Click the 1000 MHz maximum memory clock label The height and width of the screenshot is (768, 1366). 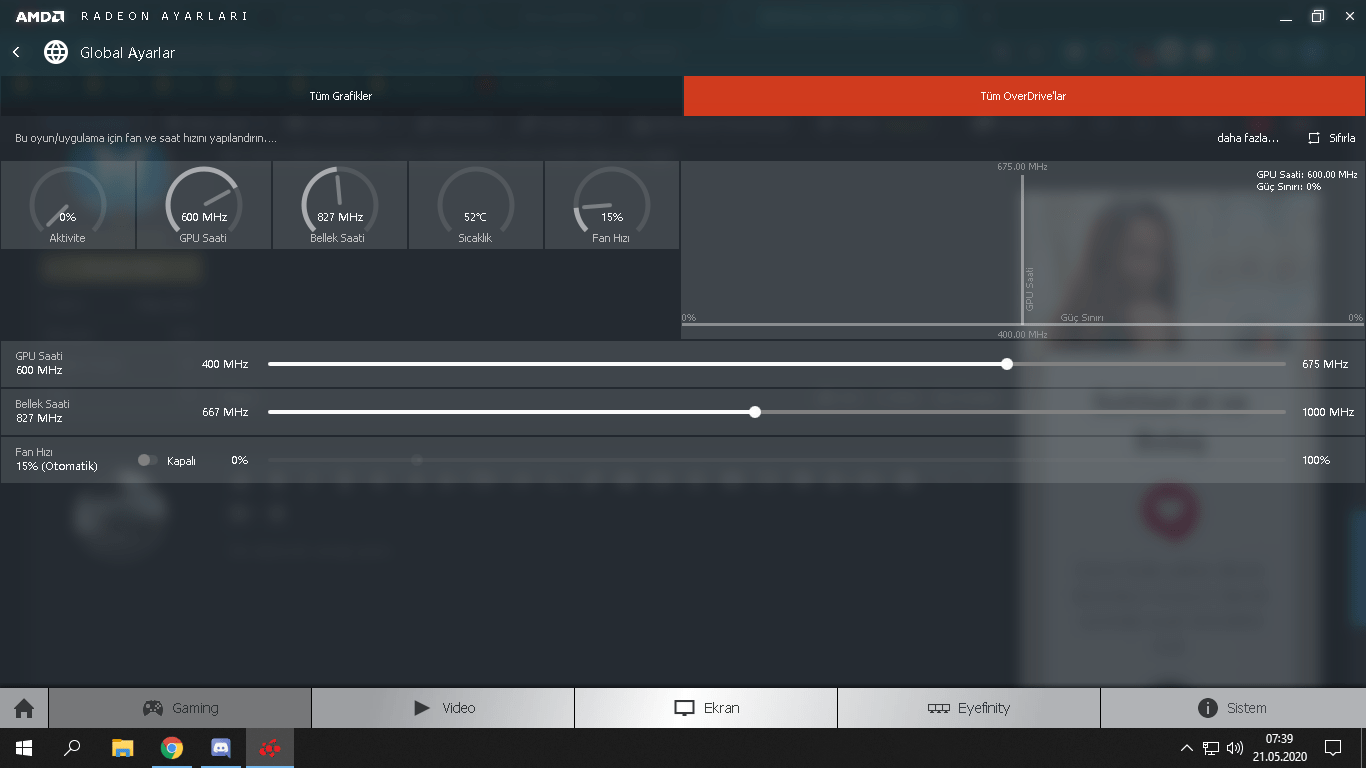[x=1328, y=412]
